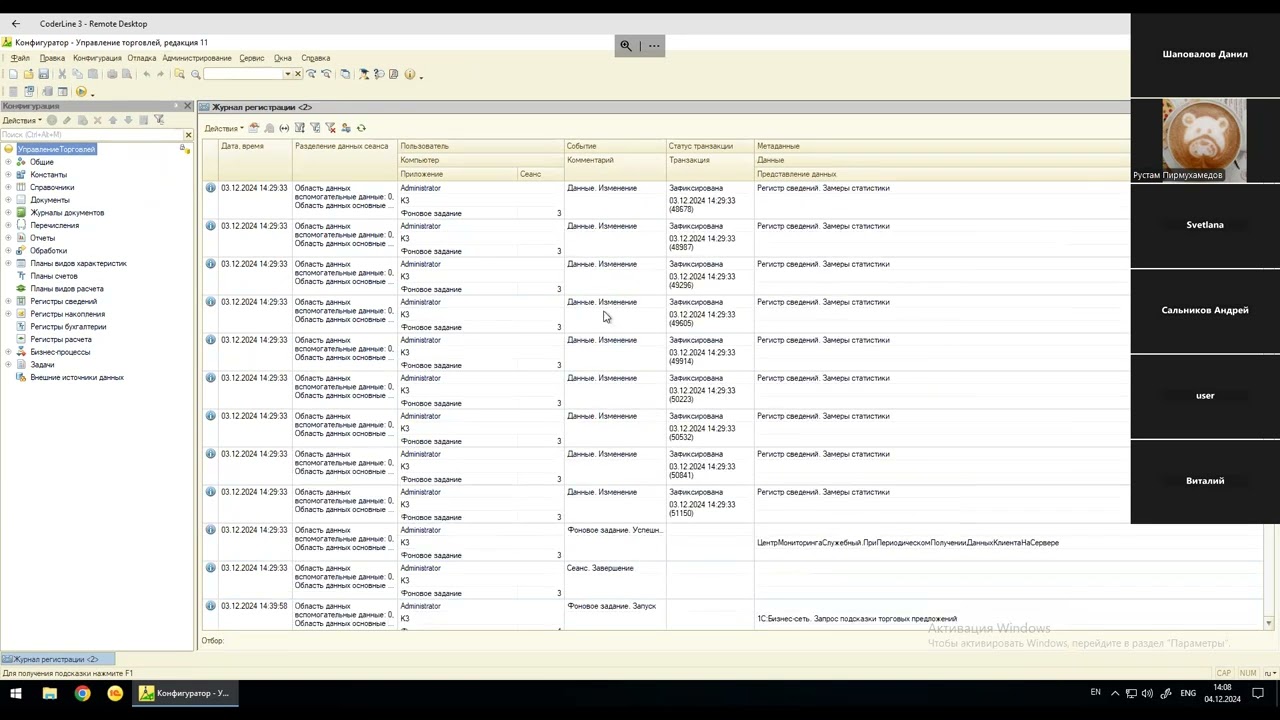Image resolution: width=1280 pixels, height=720 pixels.
Task: Click the delete icon in Конфигурация panel
Action: point(97,120)
